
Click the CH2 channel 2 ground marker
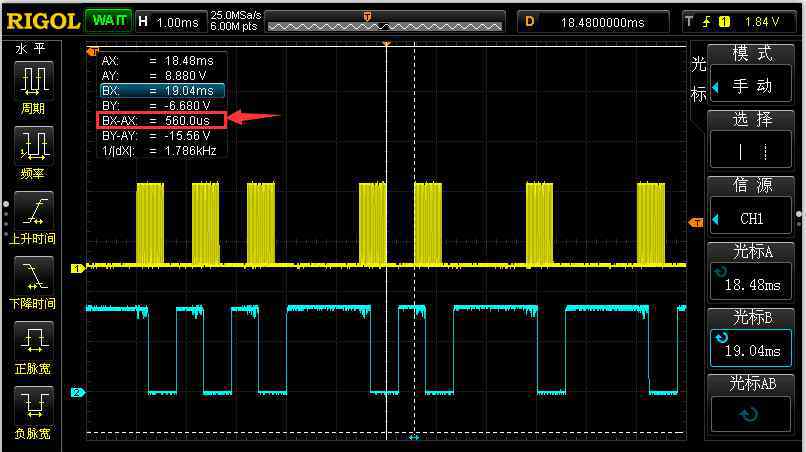point(77,392)
